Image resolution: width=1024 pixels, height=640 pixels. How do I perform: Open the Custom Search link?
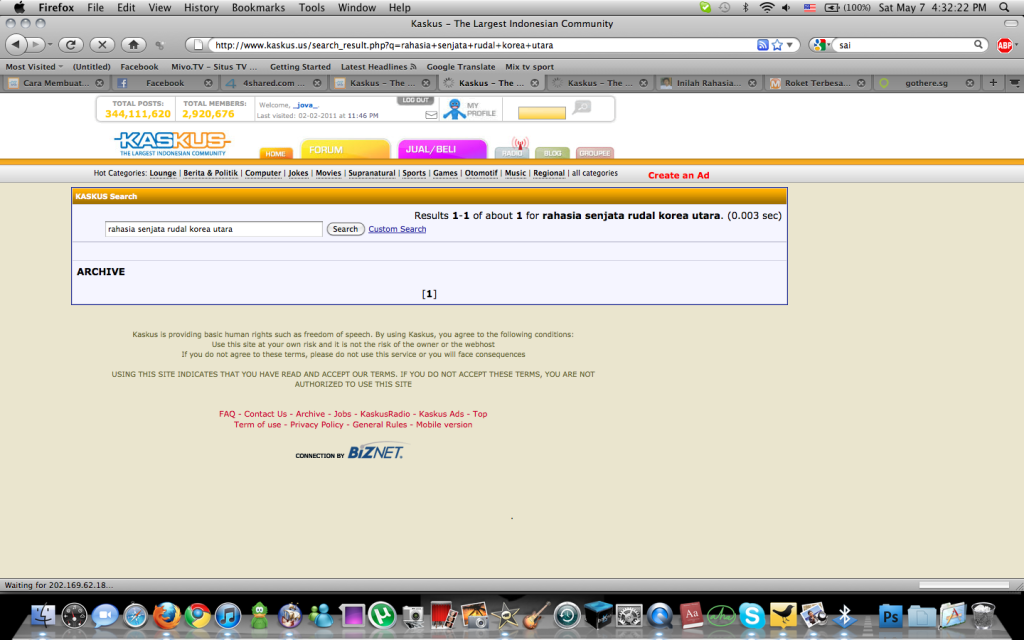coord(397,229)
